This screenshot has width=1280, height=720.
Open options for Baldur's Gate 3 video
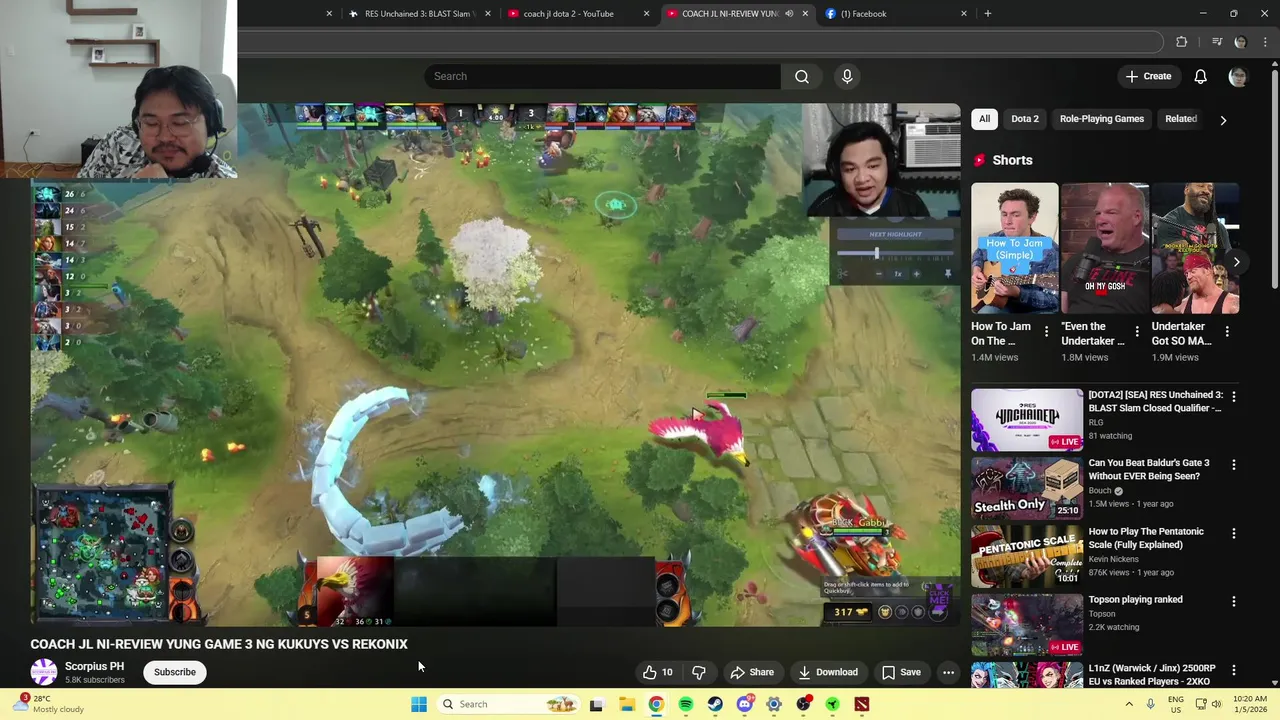click(1234, 465)
